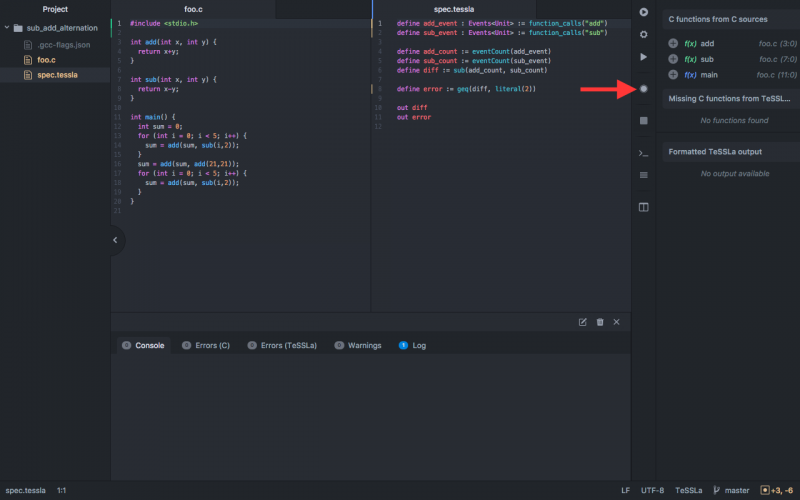Viewport: 800px width, 500px height.
Task: Click the pencil edit icon above the console
Action: click(582, 322)
